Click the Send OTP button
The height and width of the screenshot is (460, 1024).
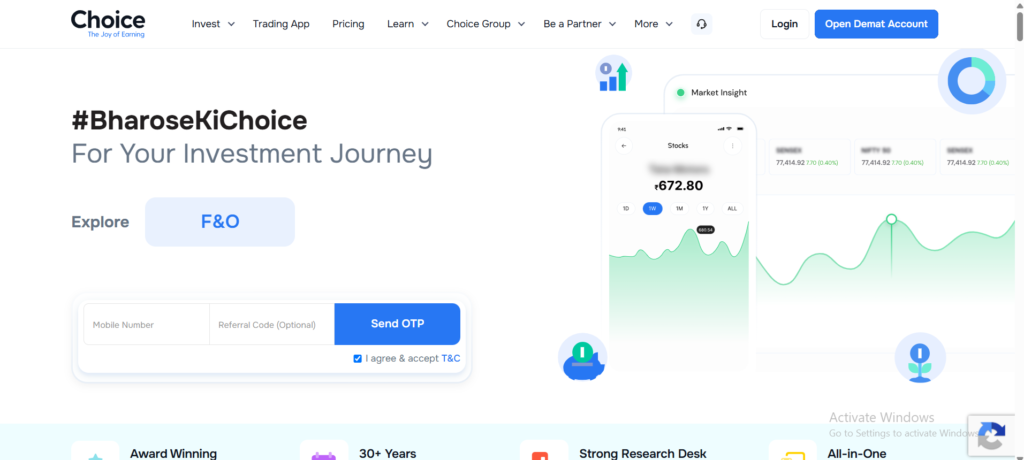tap(397, 323)
